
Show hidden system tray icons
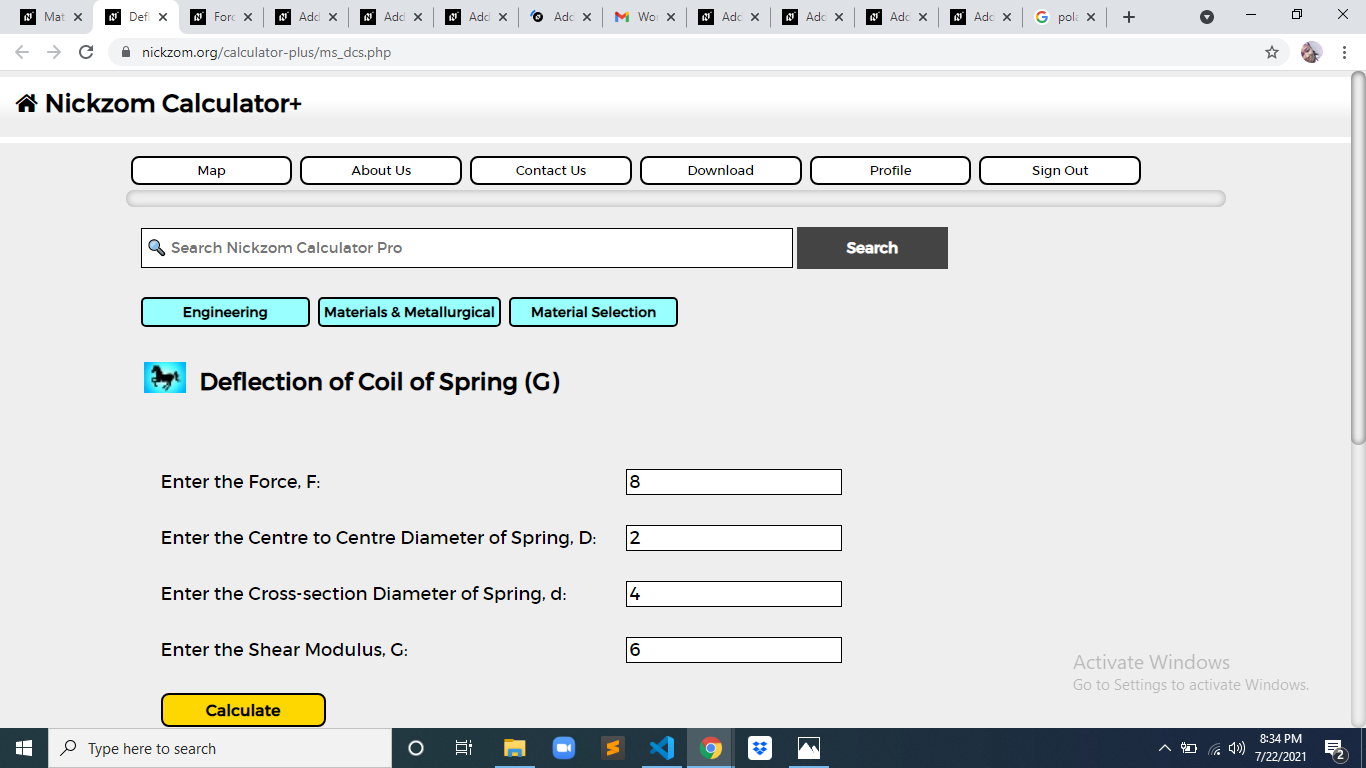1164,748
